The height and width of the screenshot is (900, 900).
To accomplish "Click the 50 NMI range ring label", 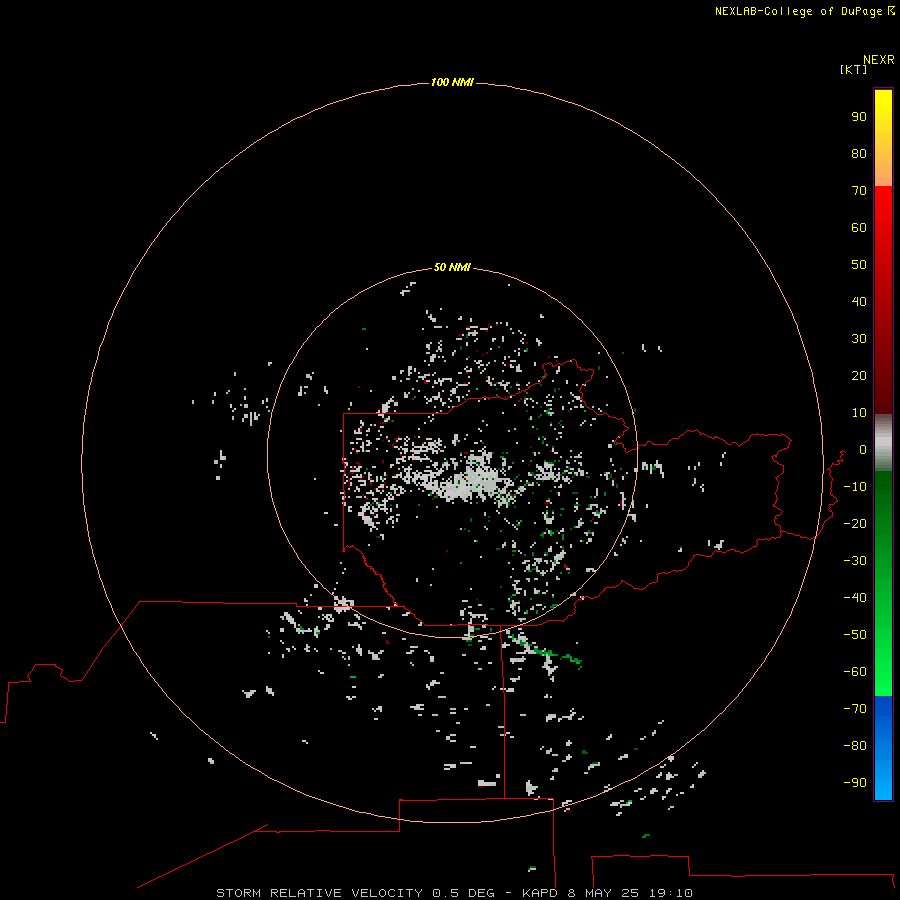I will [x=452, y=267].
